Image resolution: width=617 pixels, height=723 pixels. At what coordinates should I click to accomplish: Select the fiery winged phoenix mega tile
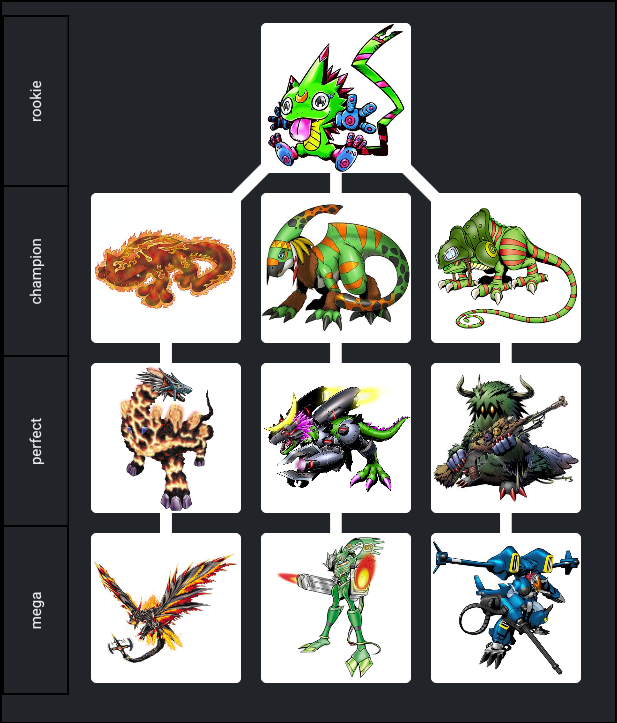click(x=166, y=608)
